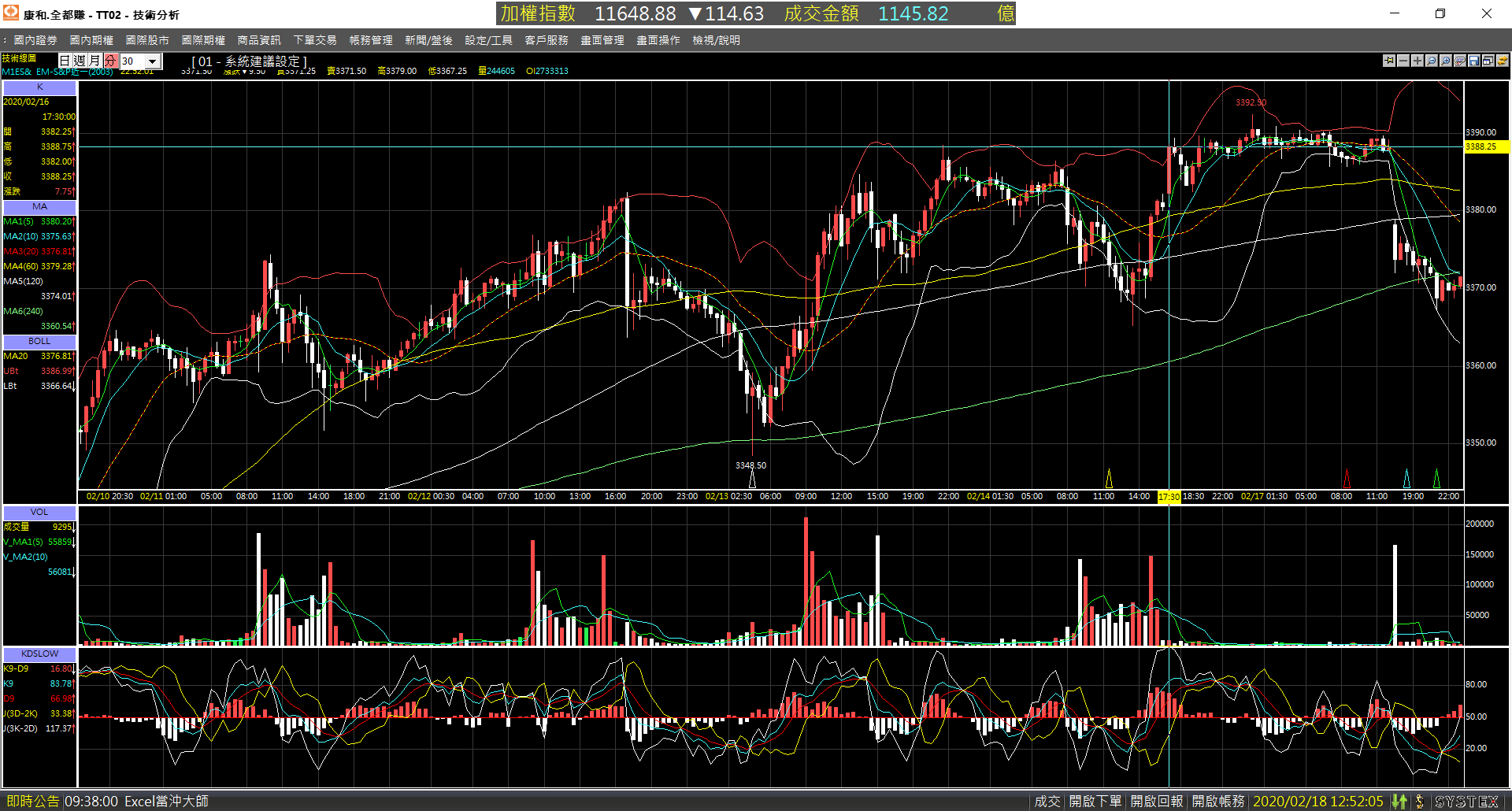
Task: Open the 設定/工具 menu
Action: coord(488,40)
